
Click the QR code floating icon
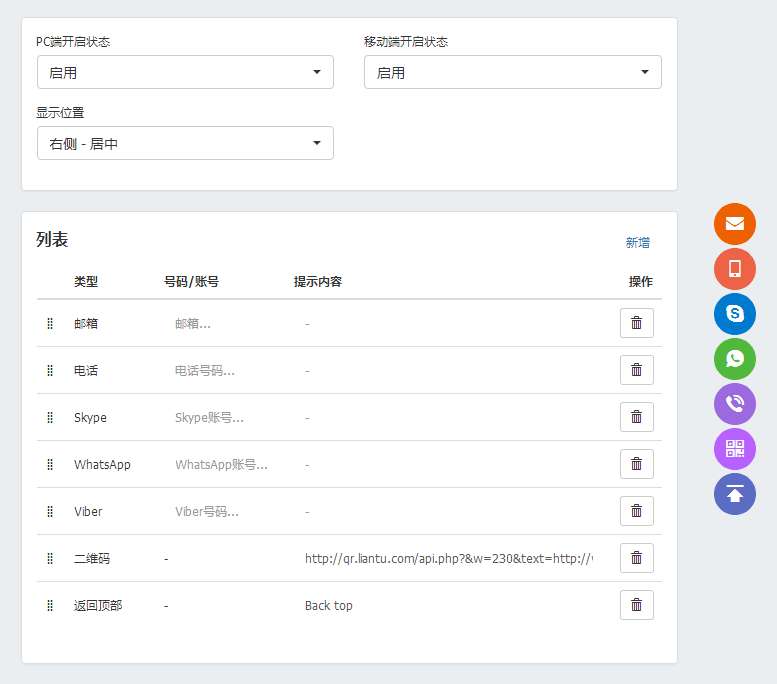(734, 449)
